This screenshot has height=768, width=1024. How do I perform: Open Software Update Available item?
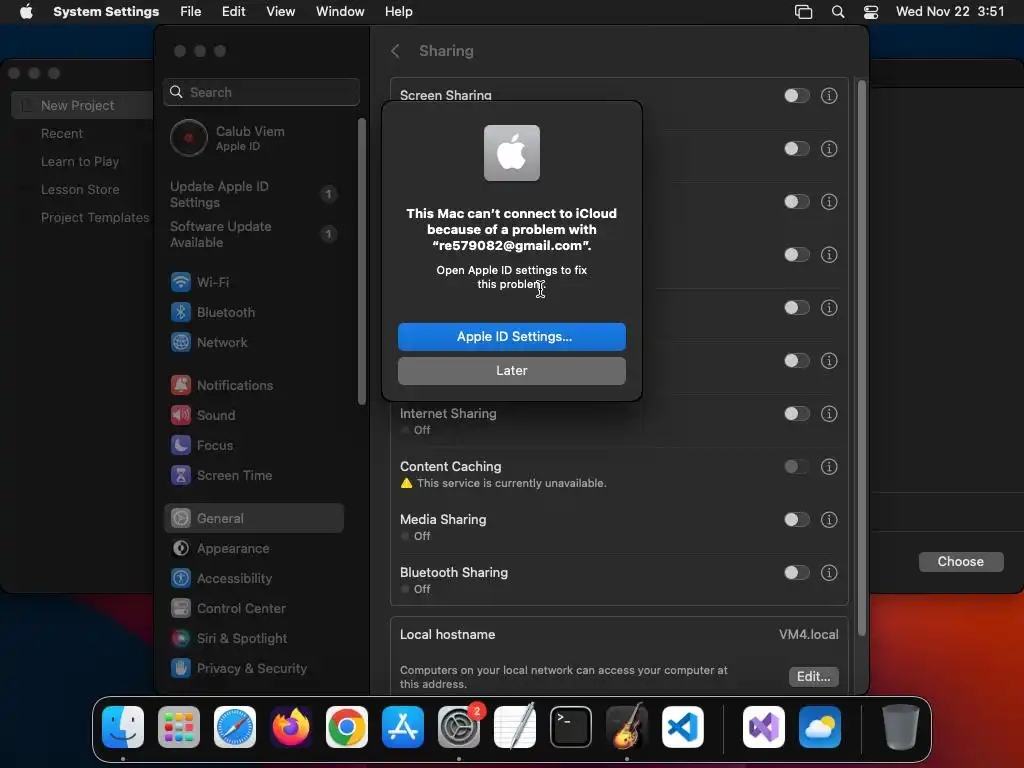253,234
